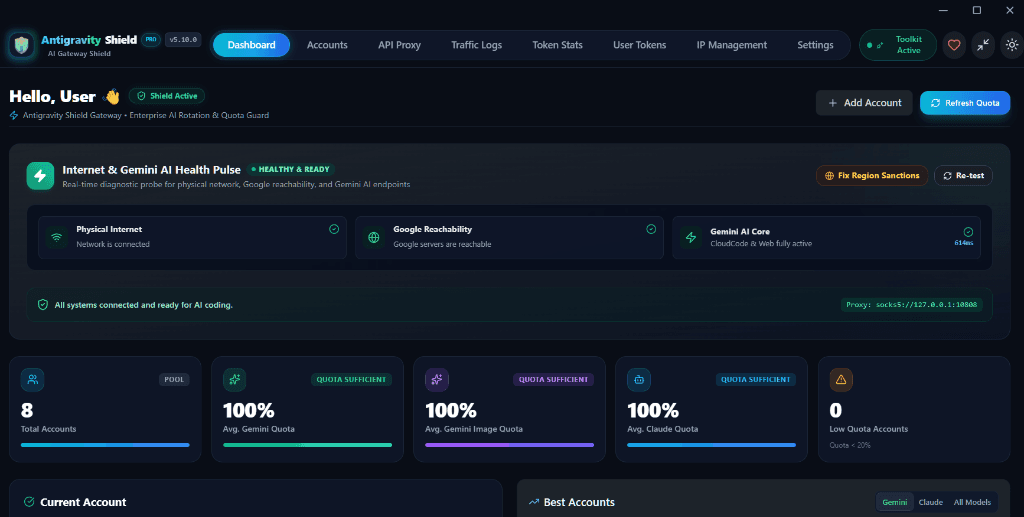Click the Best Accounts trend icon
Viewport: 1024px width, 517px height.
click(534, 502)
